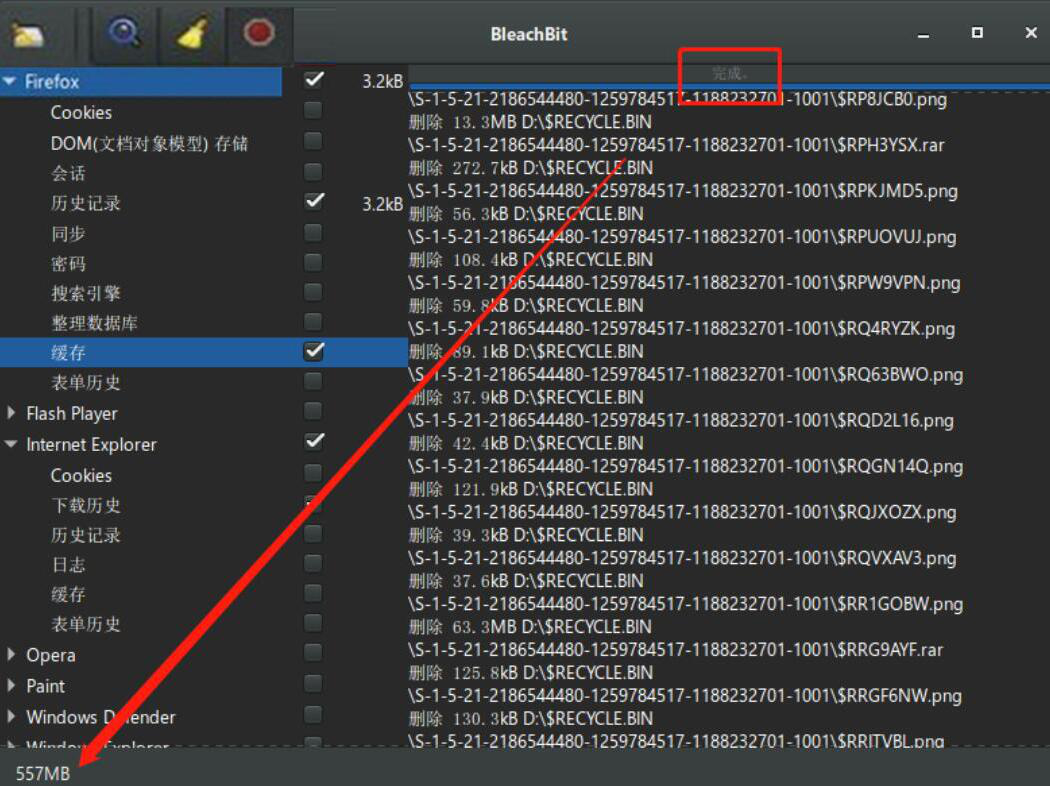This screenshot has width=1050, height=786.
Task: Maximize the BleachBit window
Action: [977, 32]
